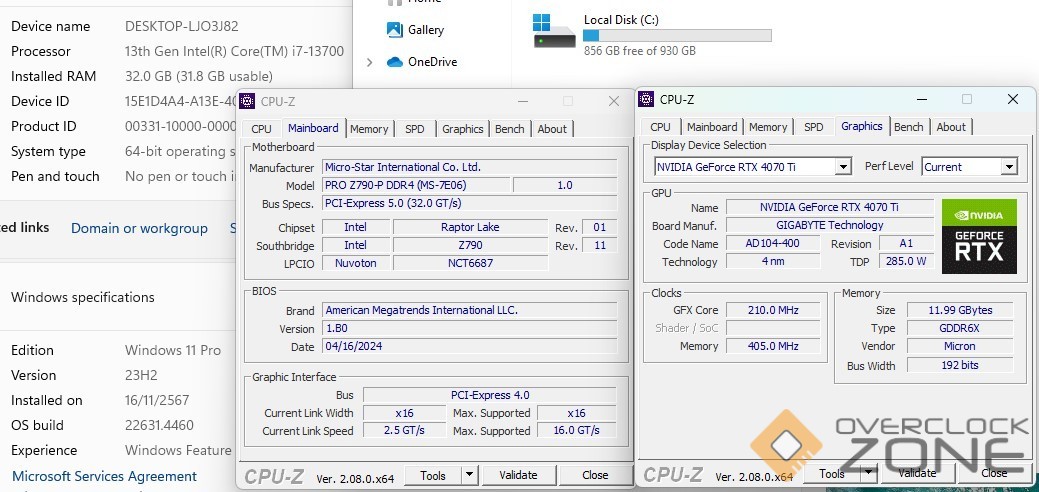This screenshot has width=1039, height=492.
Task: Click the NVIDIA GeForce RTX logo
Action: [x=979, y=236]
